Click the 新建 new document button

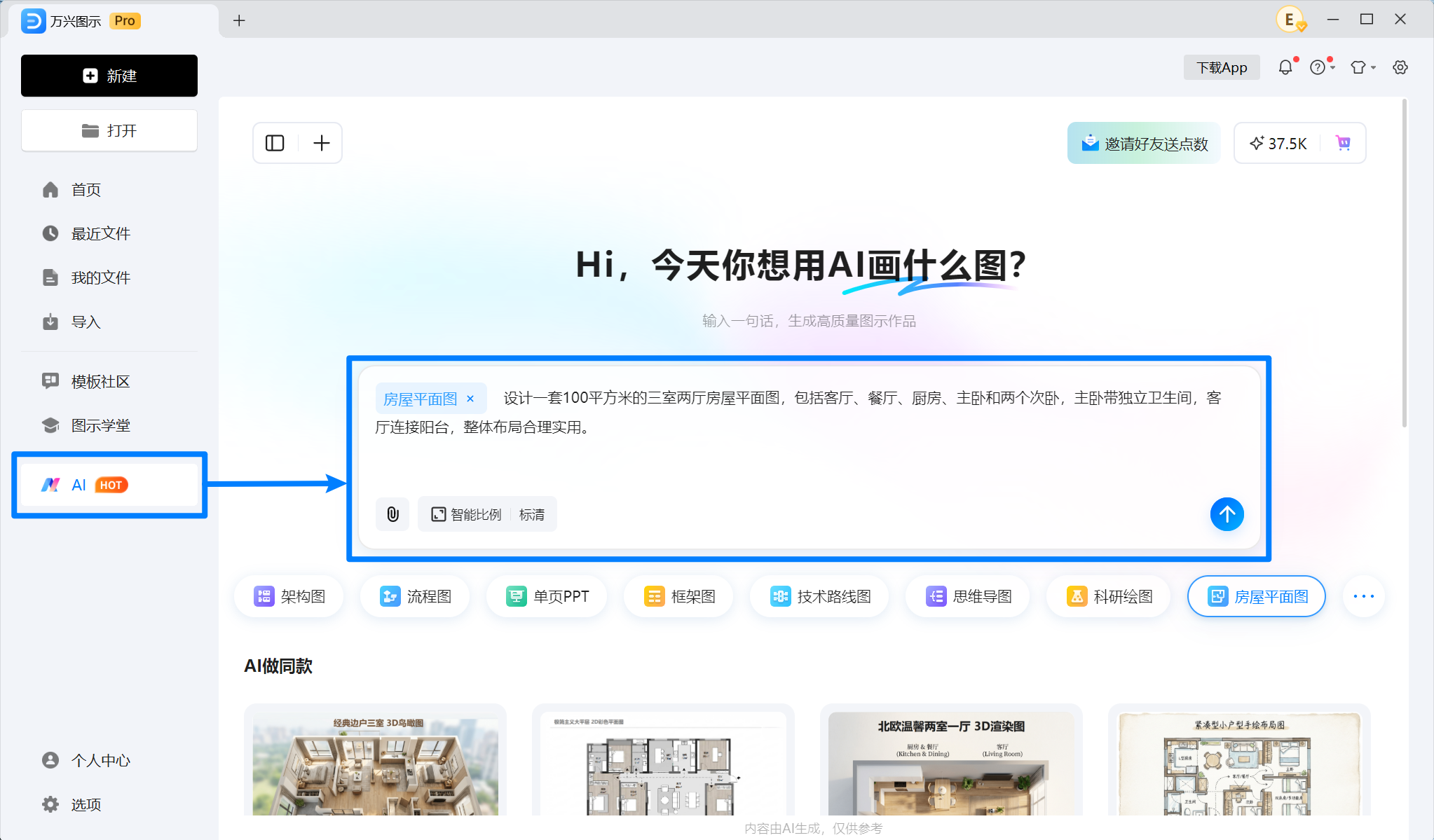(x=109, y=76)
